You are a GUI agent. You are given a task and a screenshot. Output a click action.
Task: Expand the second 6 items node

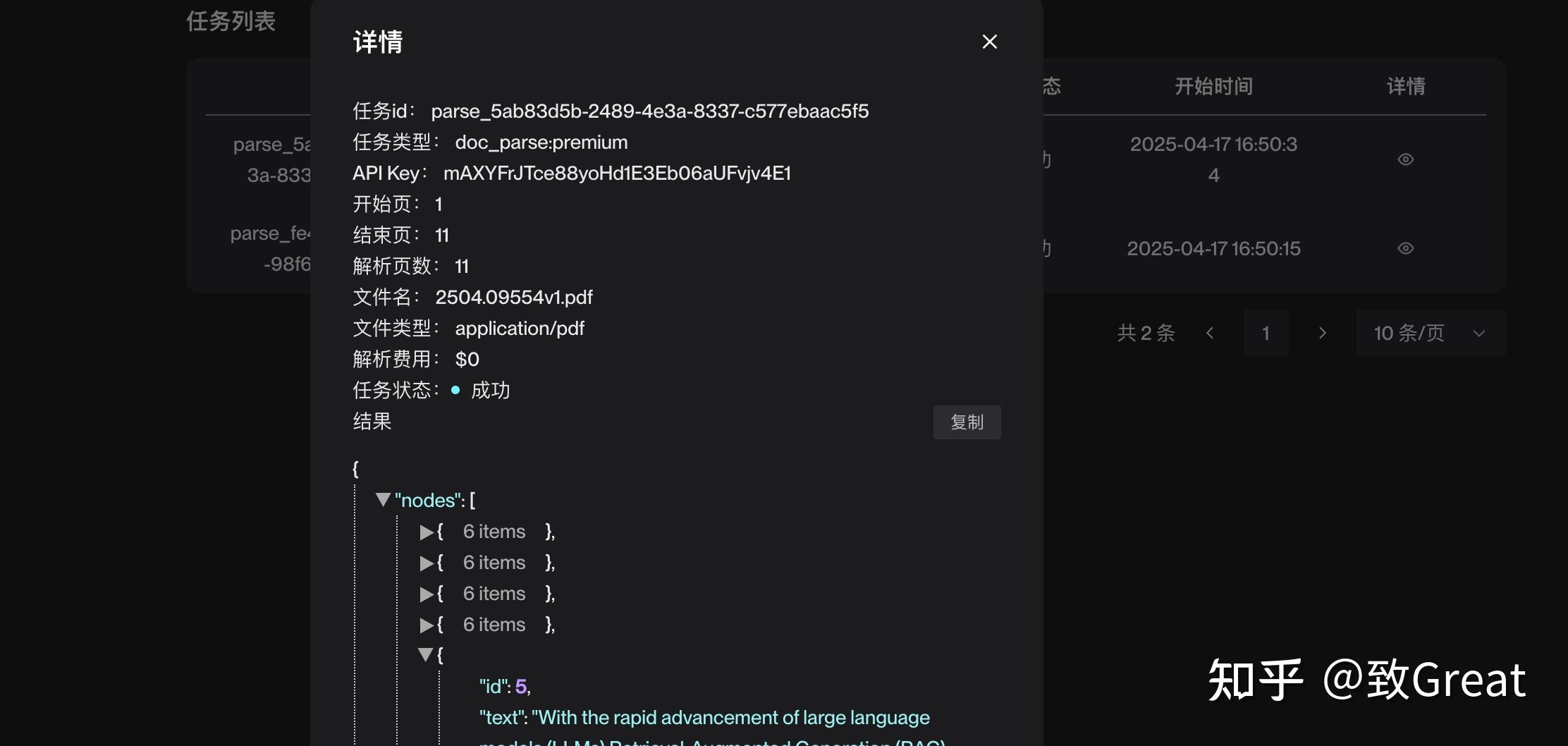(x=427, y=563)
